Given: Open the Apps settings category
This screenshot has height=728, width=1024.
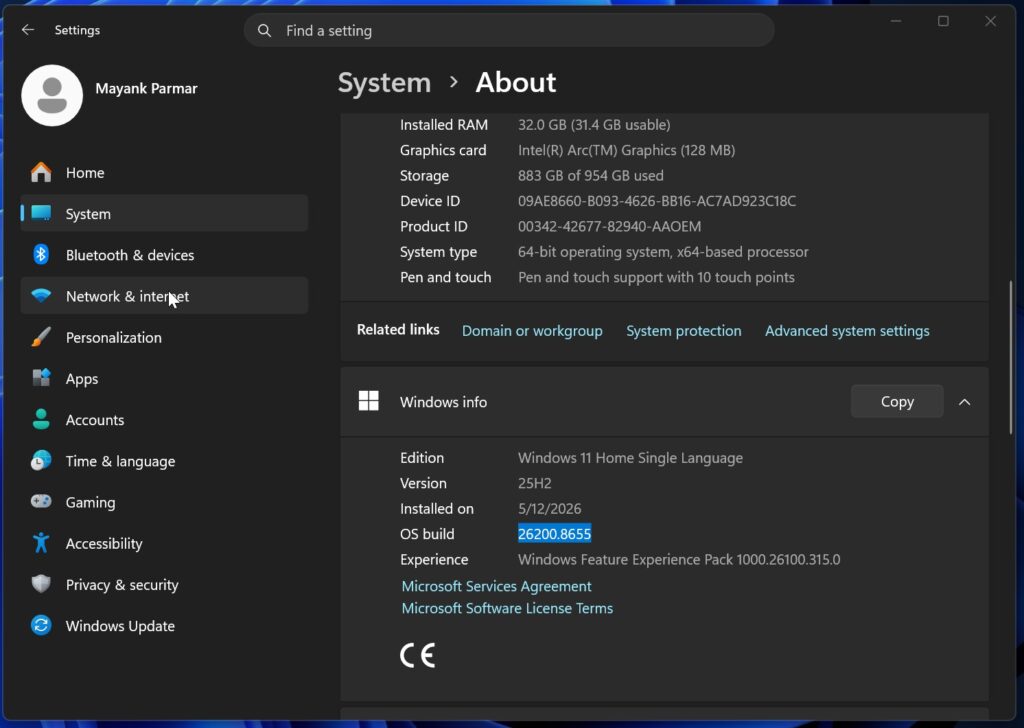Looking at the screenshot, I should pos(165,378).
